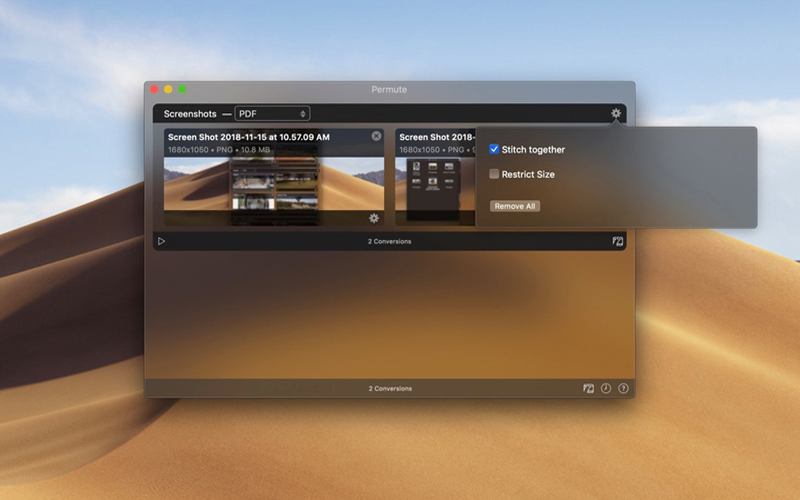The width and height of the screenshot is (800, 500).
Task: Click the '1680x1050 • PNG • 10.8 MB' info text
Action: pyautogui.click(x=219, y=149)
